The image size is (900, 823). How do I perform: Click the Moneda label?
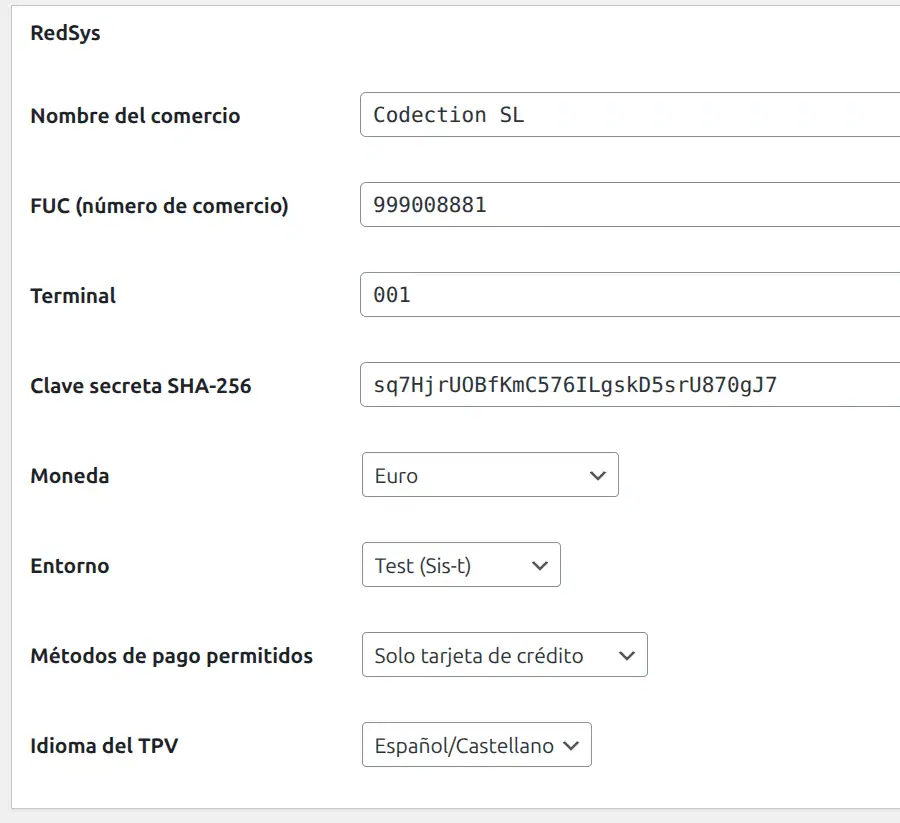(x=69, y=476)
